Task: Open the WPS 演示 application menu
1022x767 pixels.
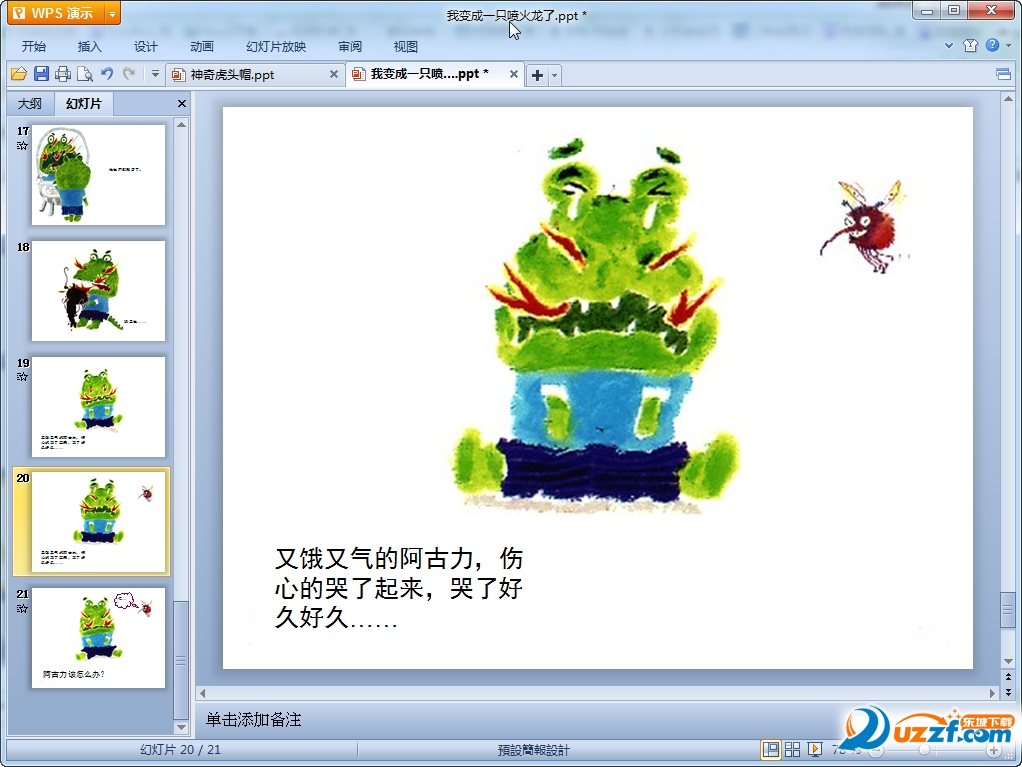Action: tap(55, 13)
